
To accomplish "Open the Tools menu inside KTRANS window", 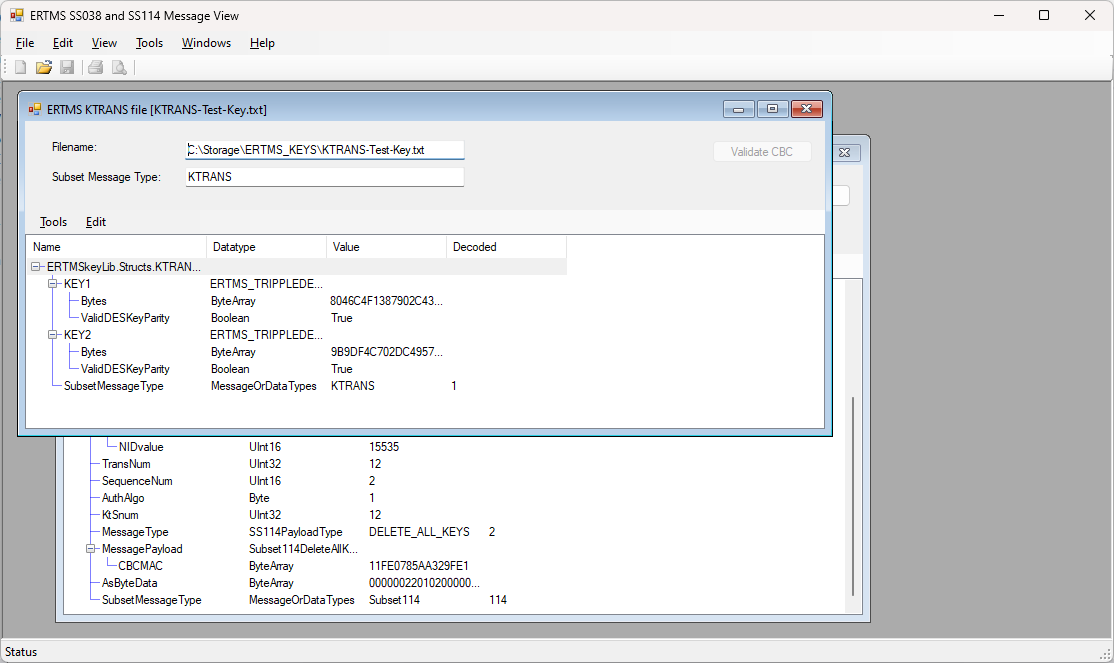I will tap(53, 222).
